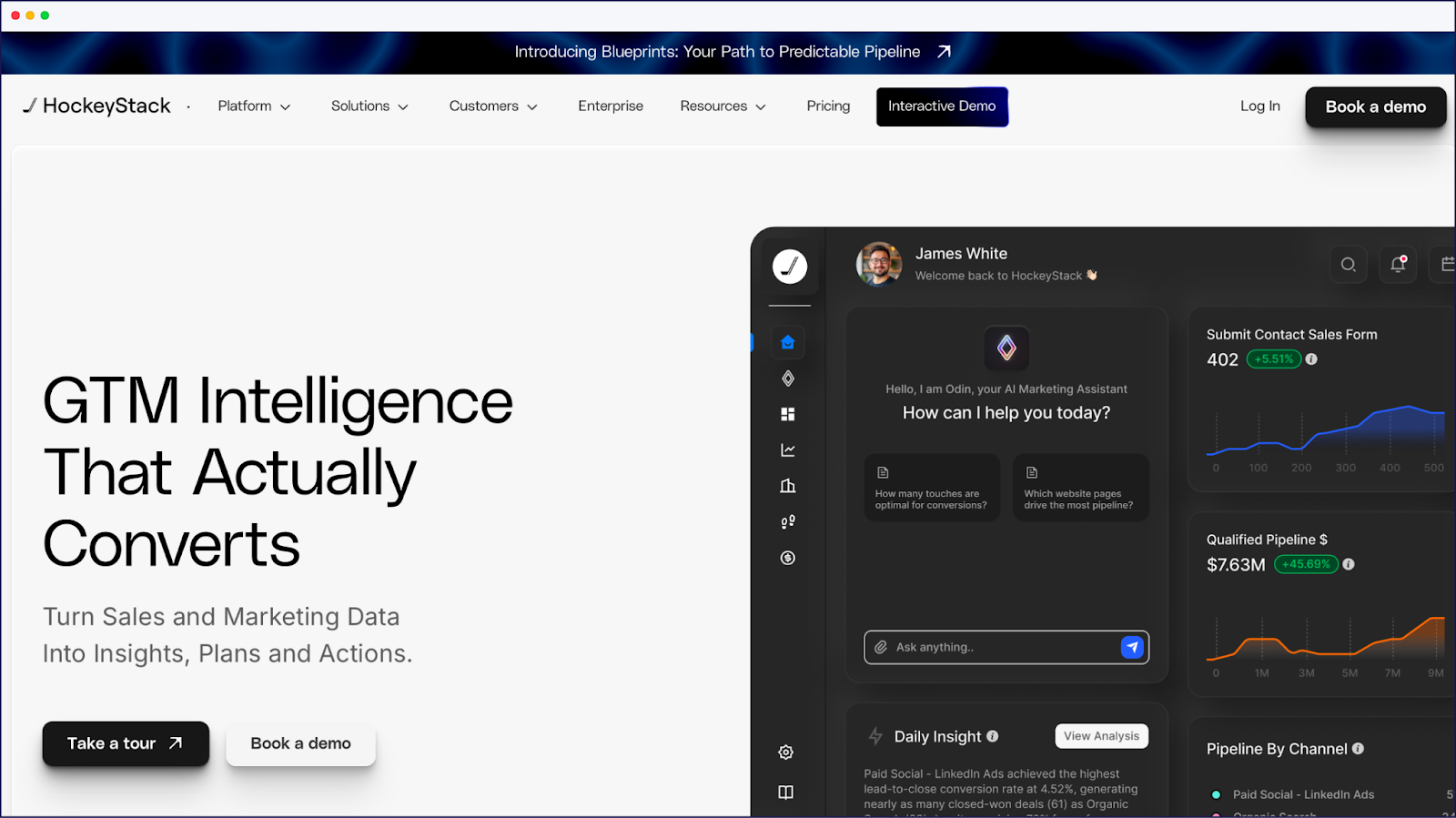Select the Odin diamond icon in the sidebar
This screenshot has width=1456, height=818.
pyautogui.click(x=788, y=379)
